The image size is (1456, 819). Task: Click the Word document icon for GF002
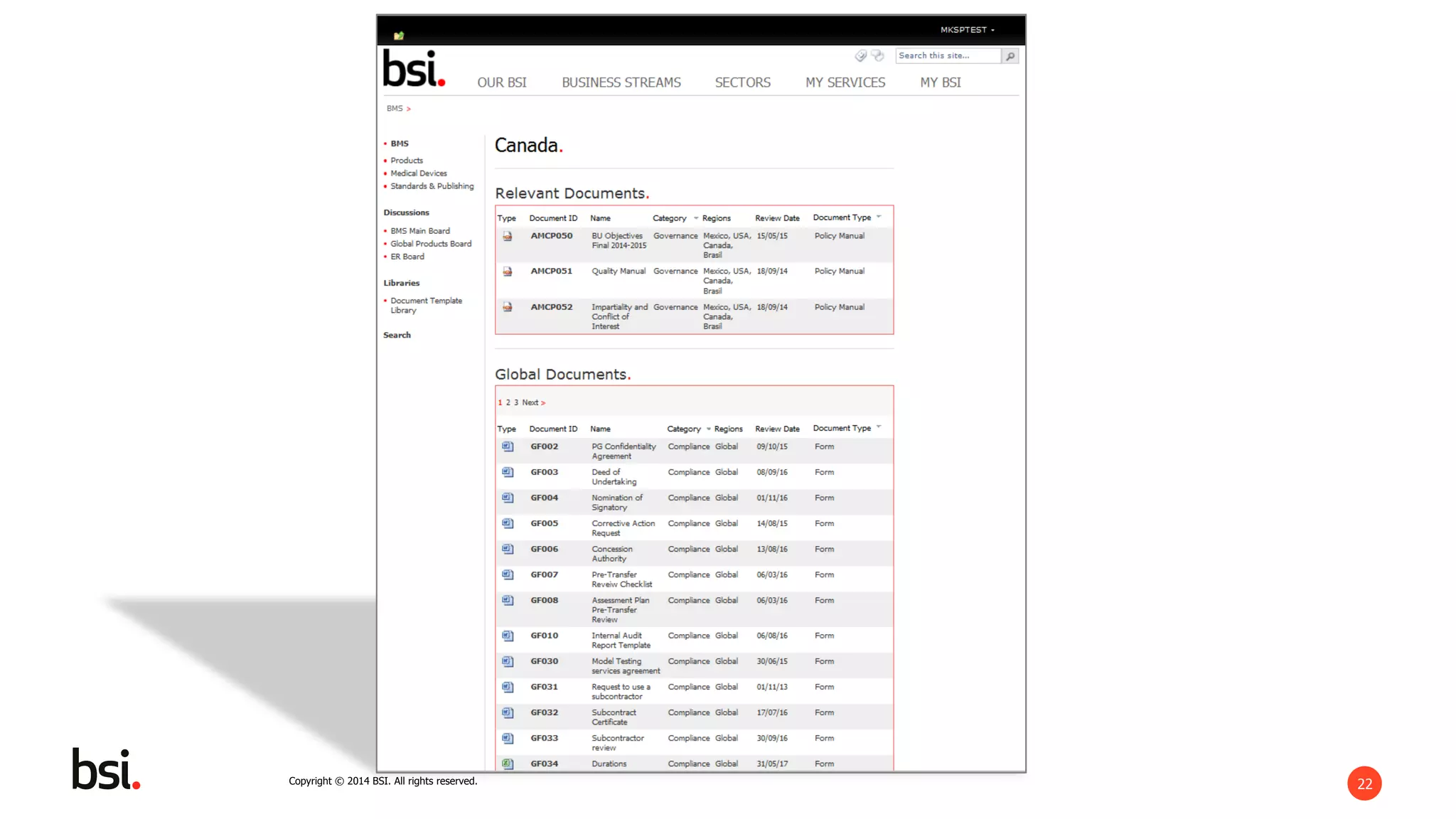tap(508, 447)
